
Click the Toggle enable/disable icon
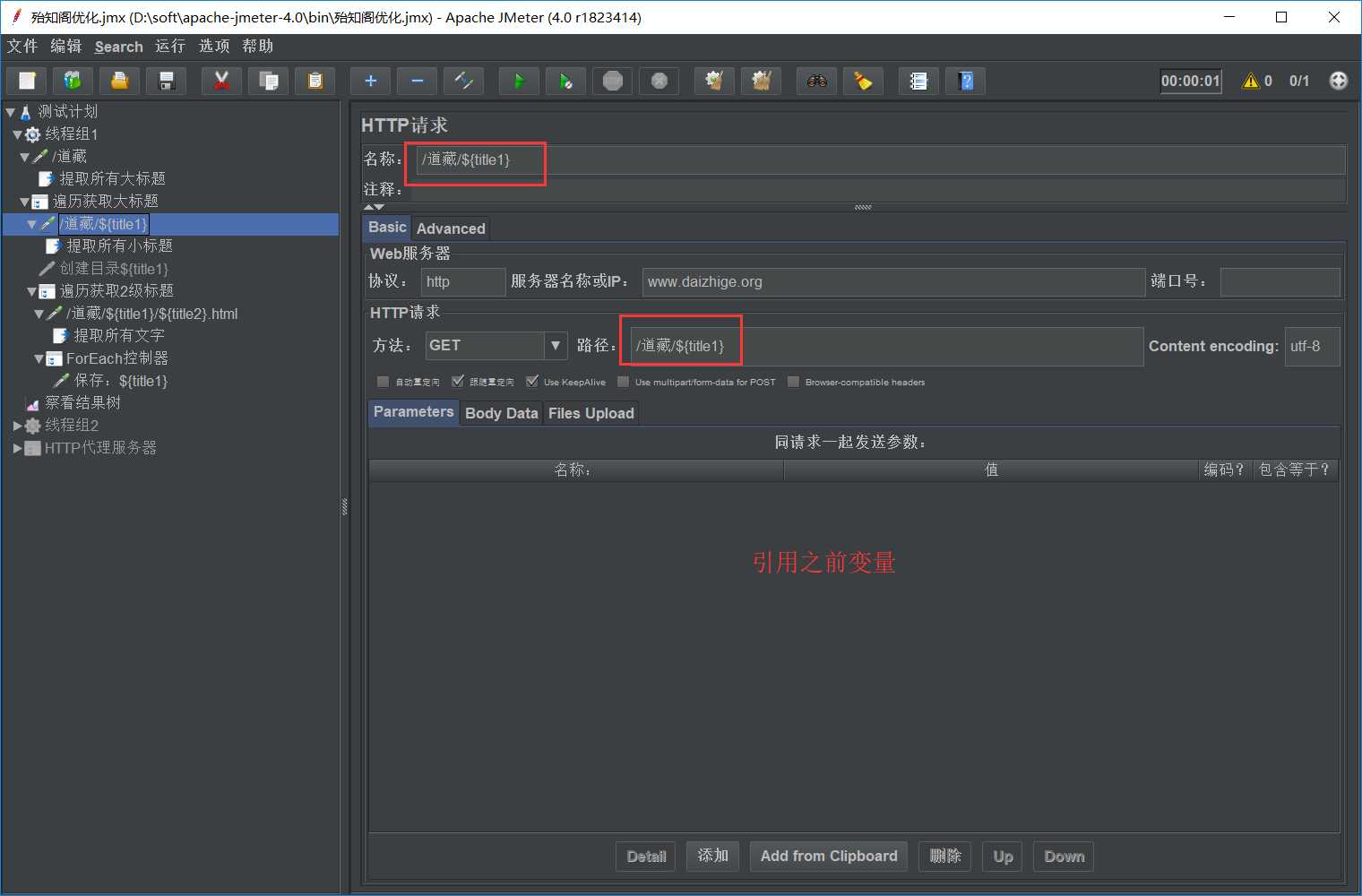pos(464,81)
